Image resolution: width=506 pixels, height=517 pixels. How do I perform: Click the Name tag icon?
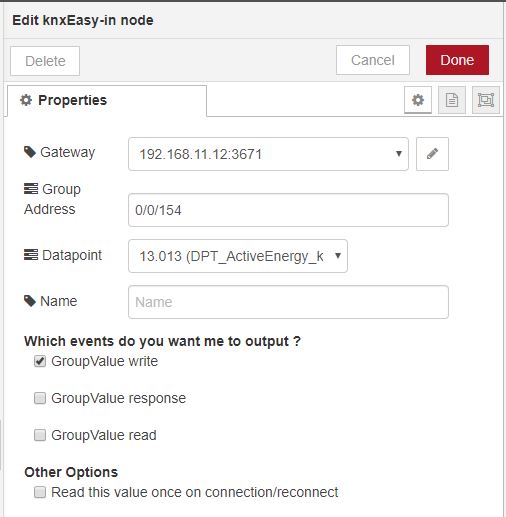pyautogui.click(x=30, y=301)
